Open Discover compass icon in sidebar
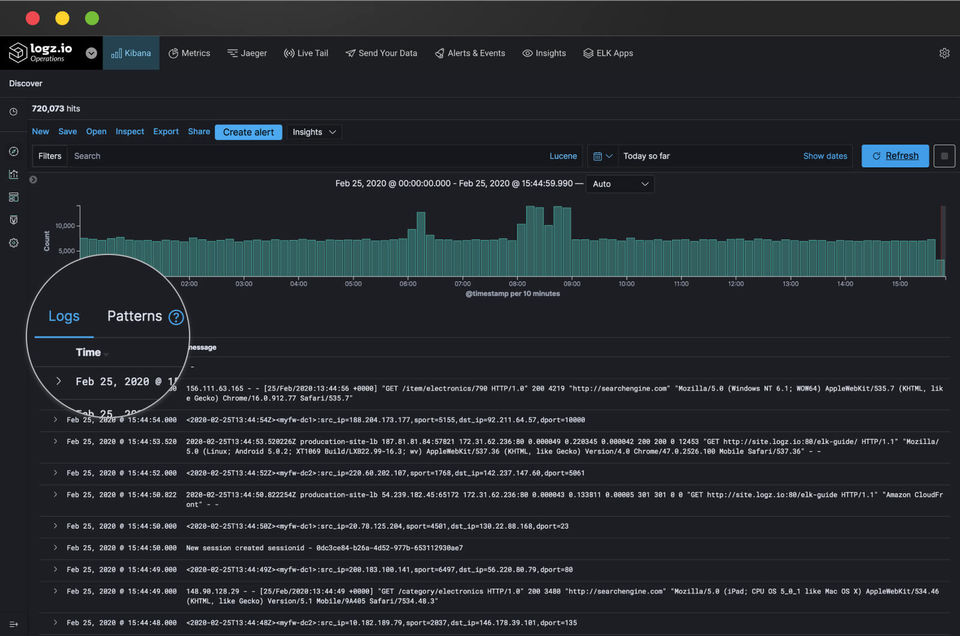The image size is (960, 636). click(x=13, y=151)
